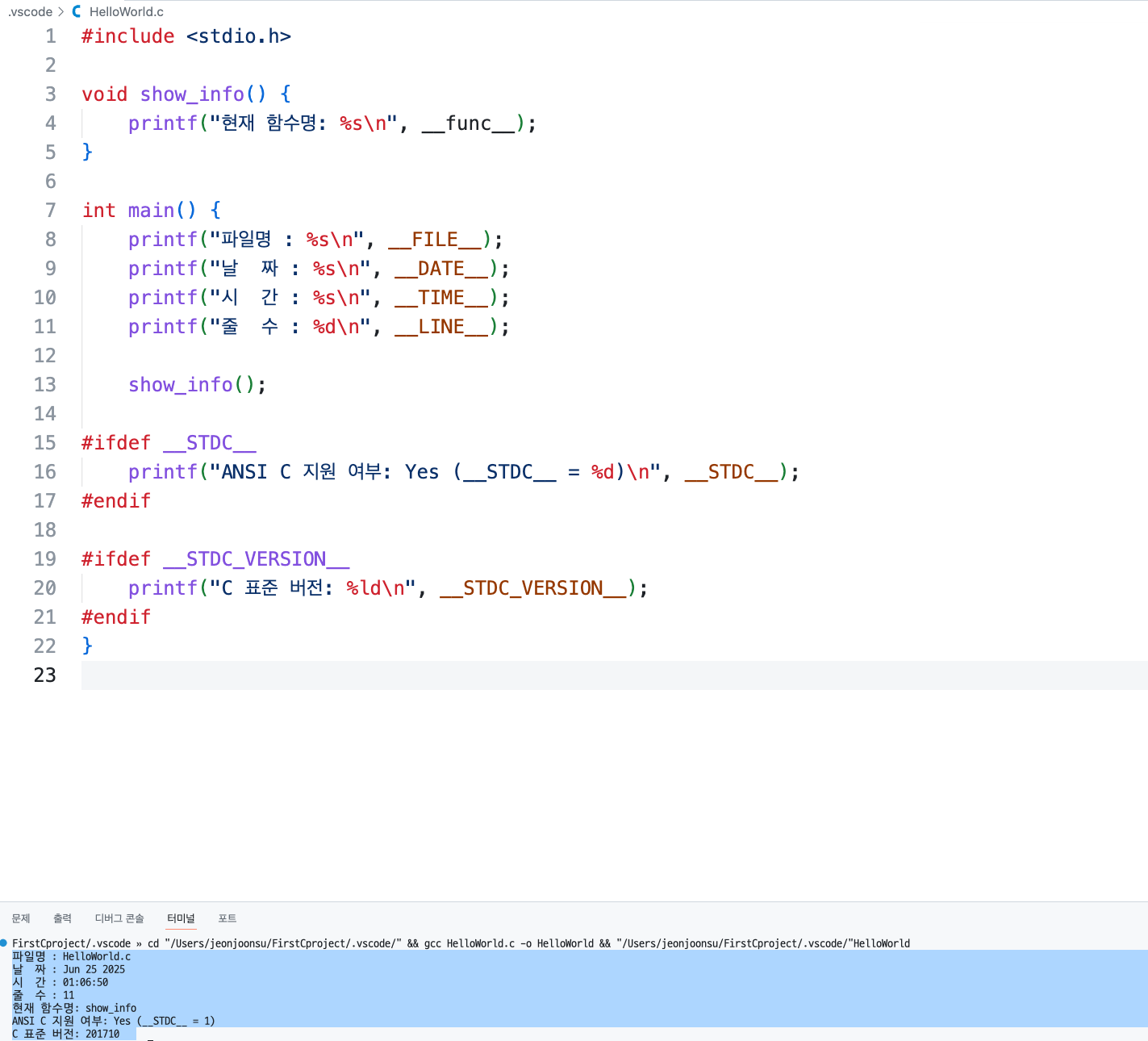Click the gcc command line in terminal
Image resolution: width=1148 pixels, height=1041 pixels.
461,943
